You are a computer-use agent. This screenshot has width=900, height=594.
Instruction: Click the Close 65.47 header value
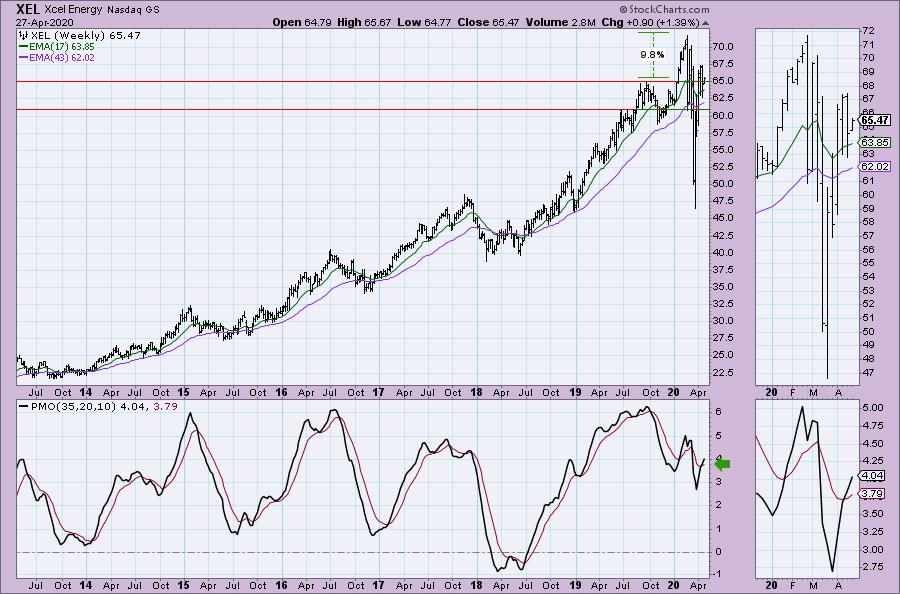point(488,22)
